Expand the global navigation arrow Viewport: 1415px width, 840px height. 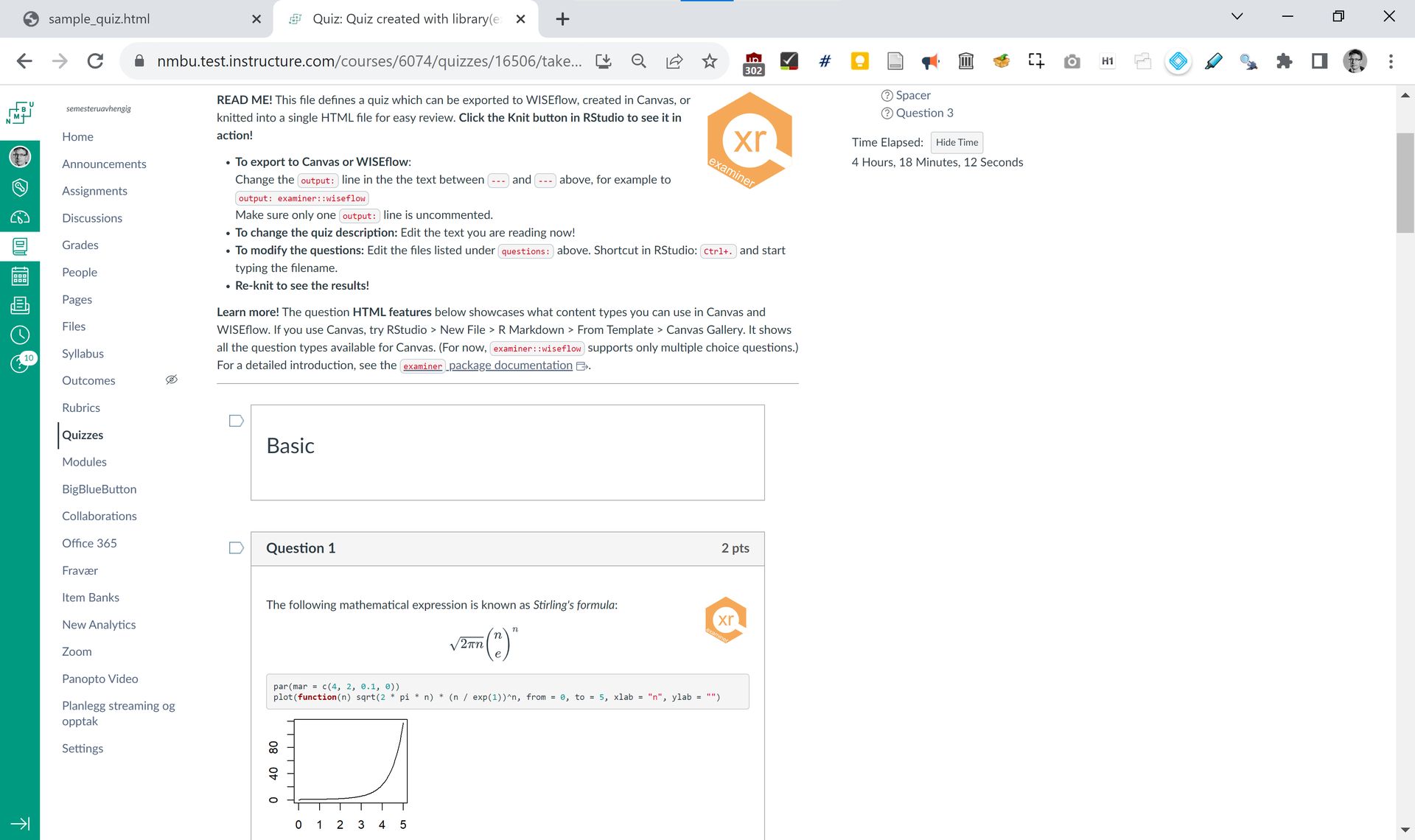coord(20,824)
